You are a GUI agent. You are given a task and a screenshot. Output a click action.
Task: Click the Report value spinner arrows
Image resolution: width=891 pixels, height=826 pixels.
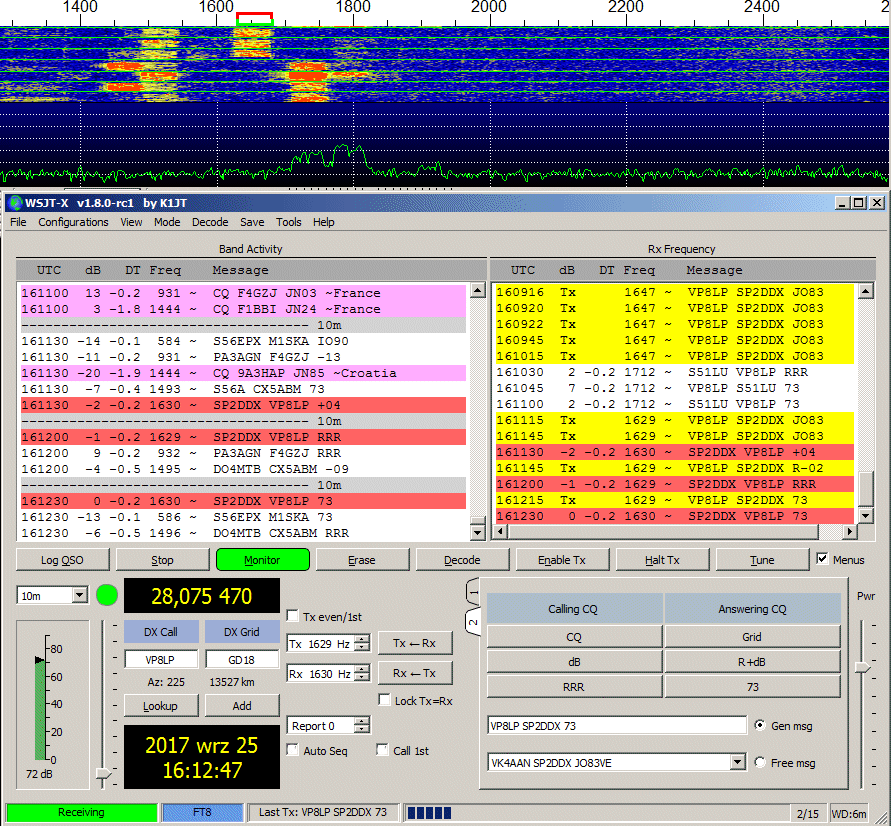[362, 725]
